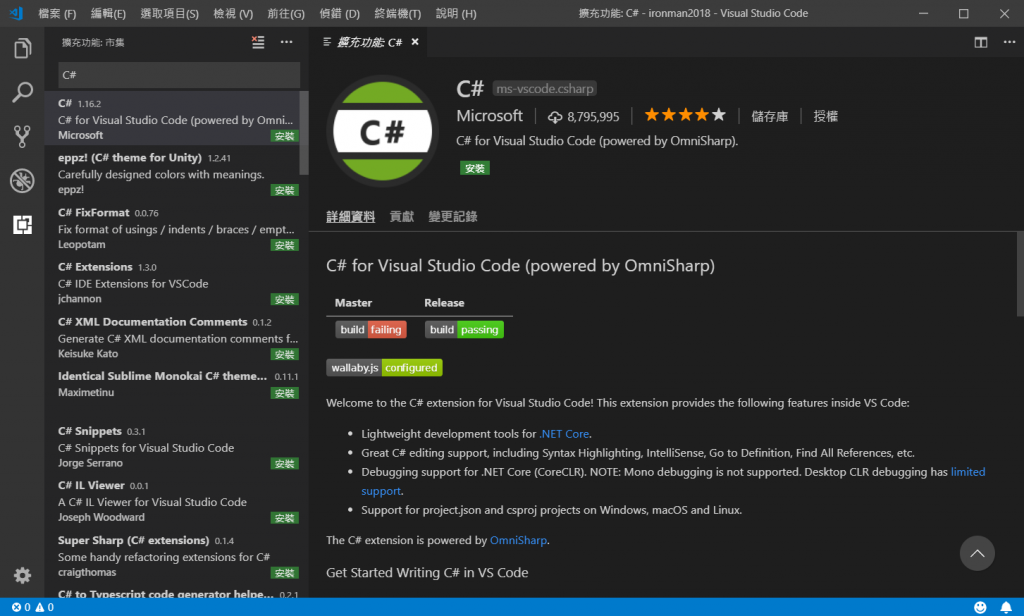The width and height of the screenshot is (1024, 616).
Task: Open the Source Control view
Action: (22, 137)
